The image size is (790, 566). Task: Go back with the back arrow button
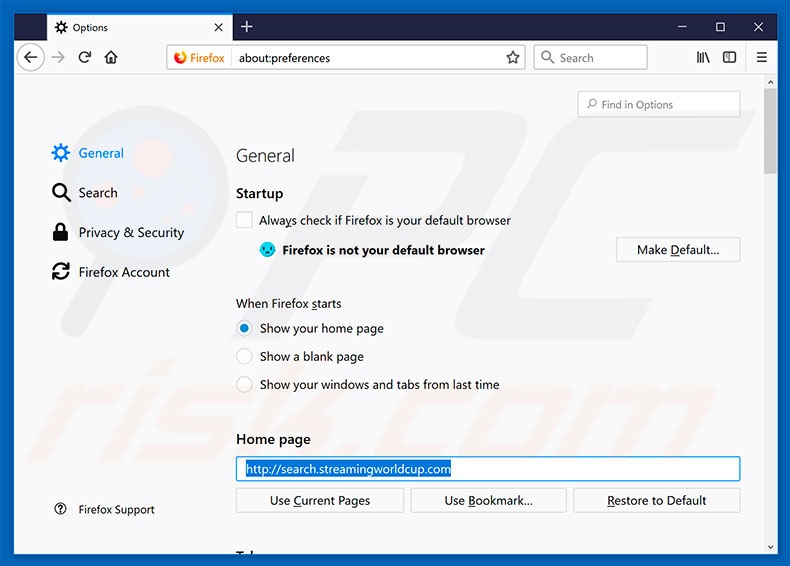(31, 57)
